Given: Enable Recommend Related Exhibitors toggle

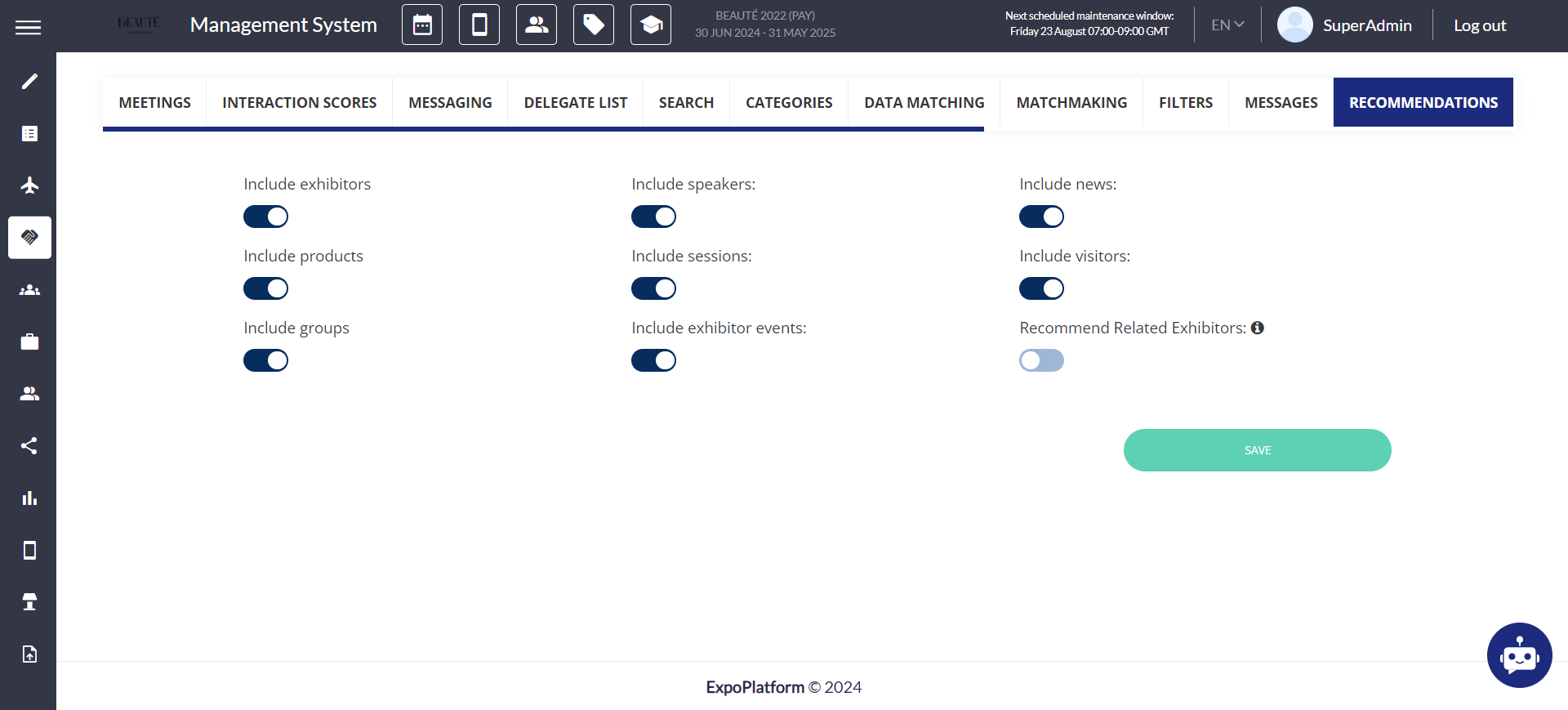Looking at the screenshot, I should (1042, 360).
